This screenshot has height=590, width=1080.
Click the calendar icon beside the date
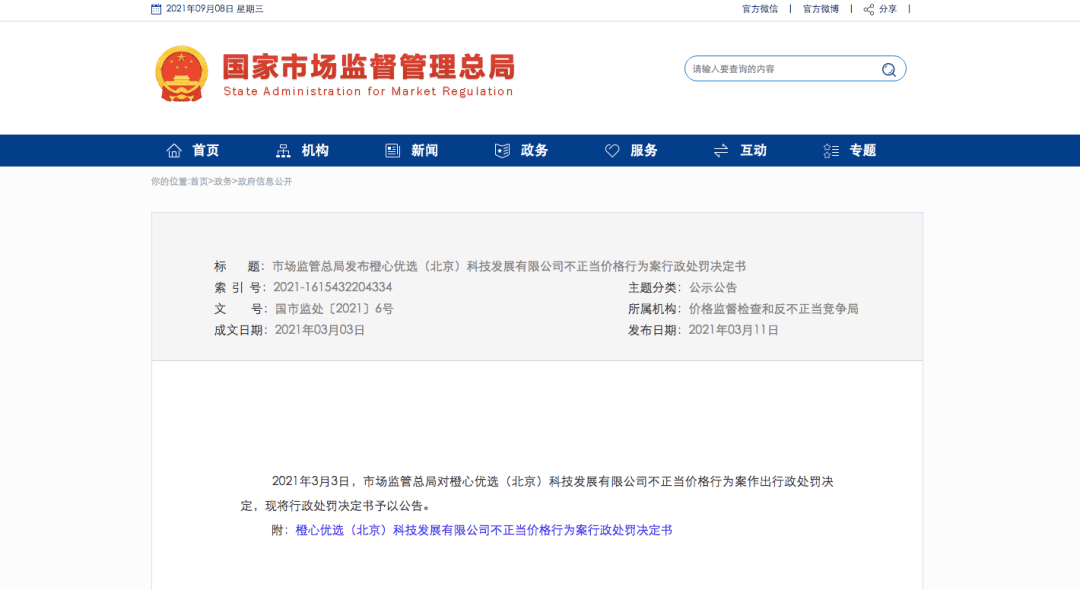(156, 9)
